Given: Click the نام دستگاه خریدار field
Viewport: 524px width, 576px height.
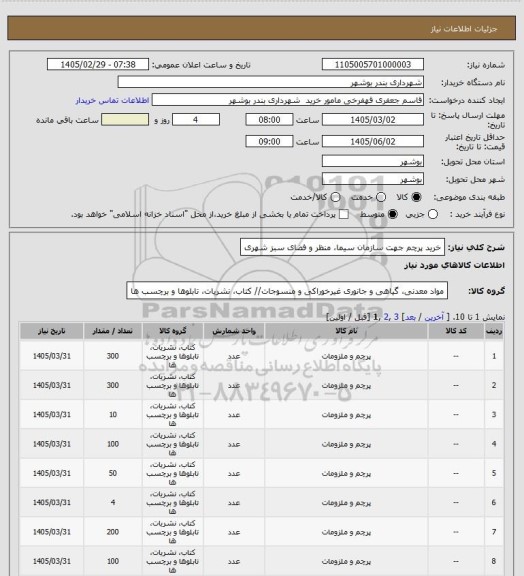Looking at the screenshot, I should pyautogui.click(x=270, y=82).
